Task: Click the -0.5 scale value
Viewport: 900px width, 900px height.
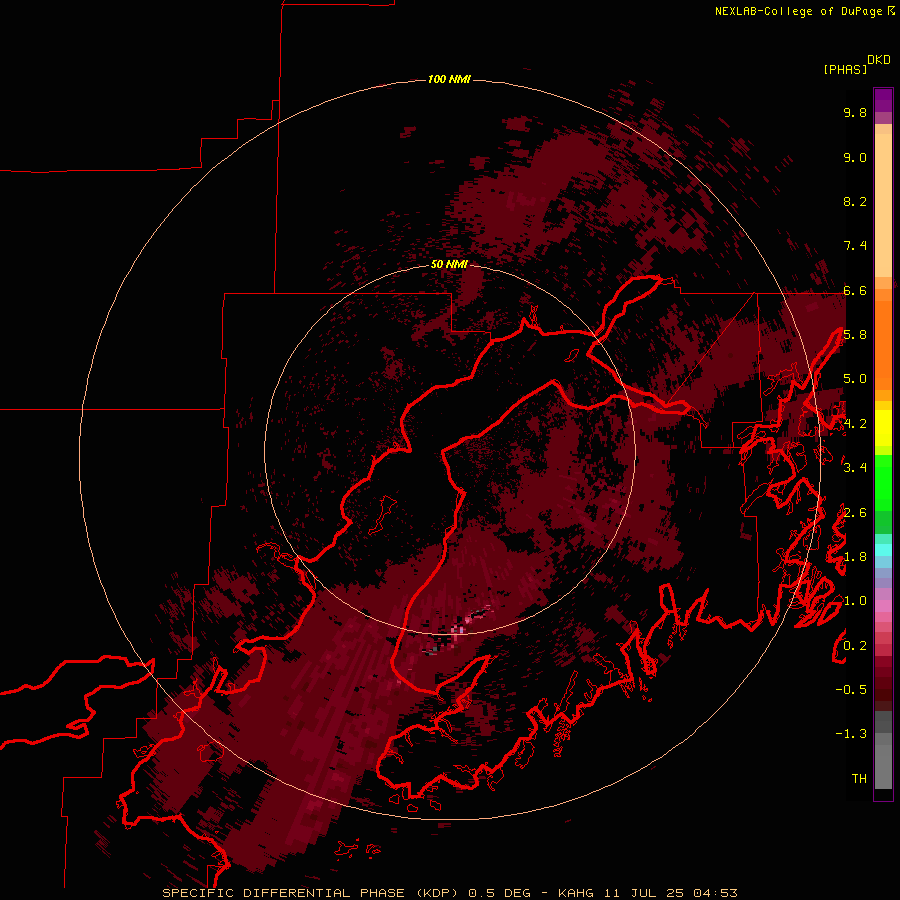Action: (x=851, y=690)
